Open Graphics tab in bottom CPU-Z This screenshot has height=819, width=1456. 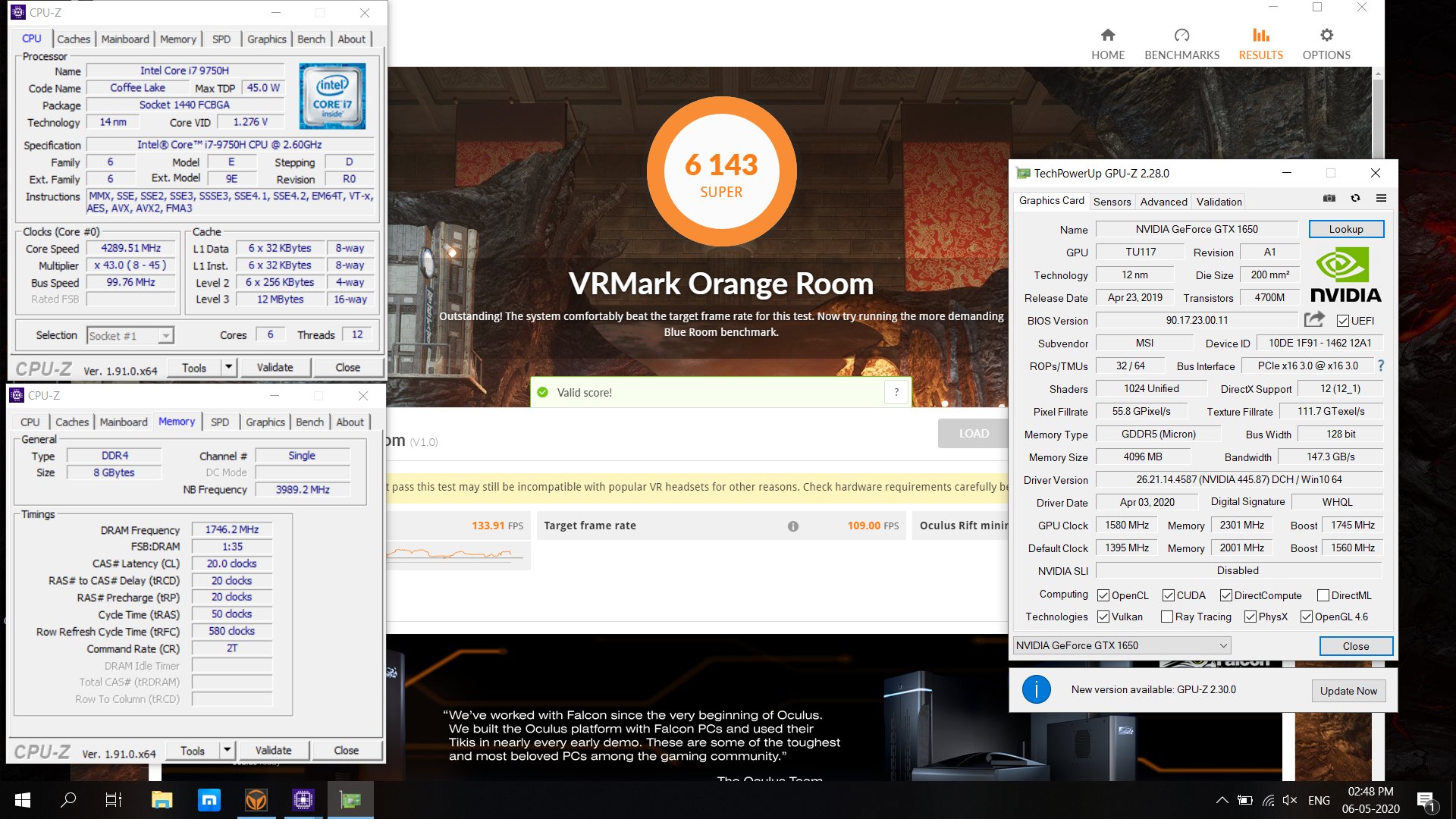[x=265, y=422]
